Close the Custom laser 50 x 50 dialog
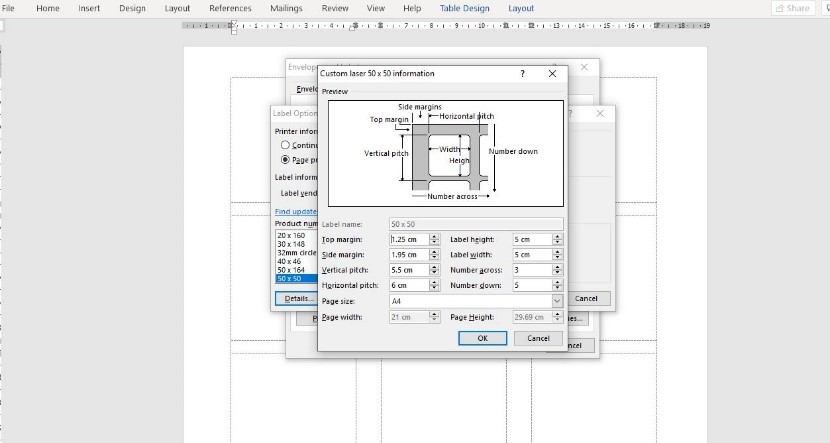Screen dimensions: 830x443 point(552,74)
